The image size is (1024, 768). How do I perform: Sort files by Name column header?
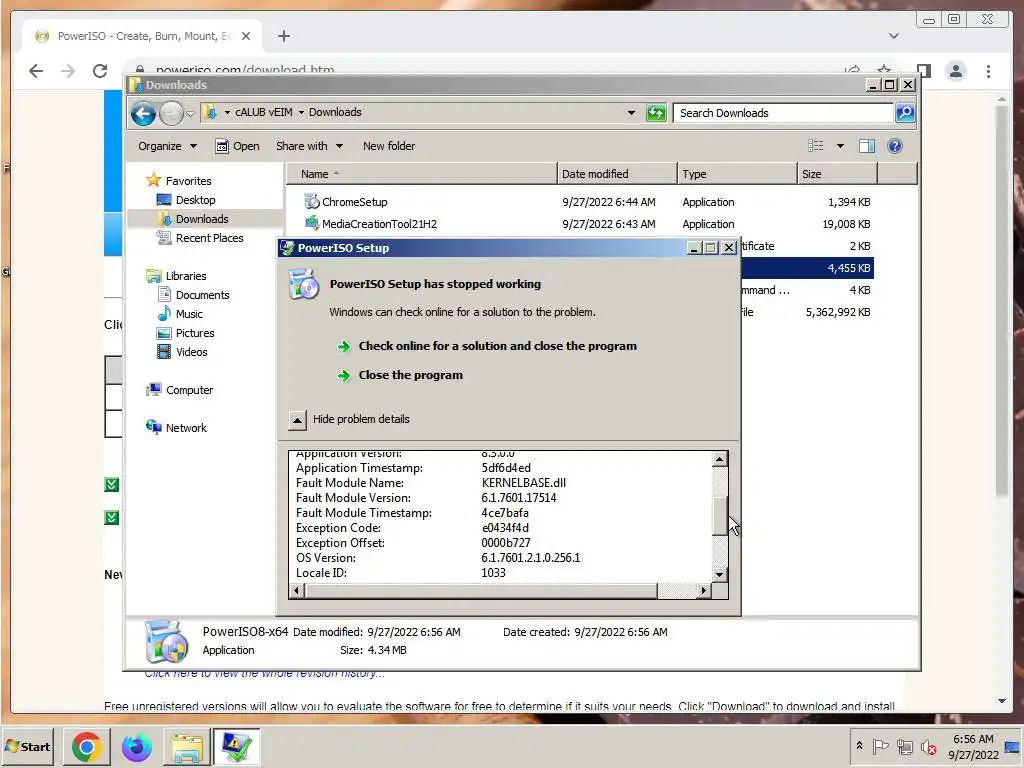coord(421,174)
